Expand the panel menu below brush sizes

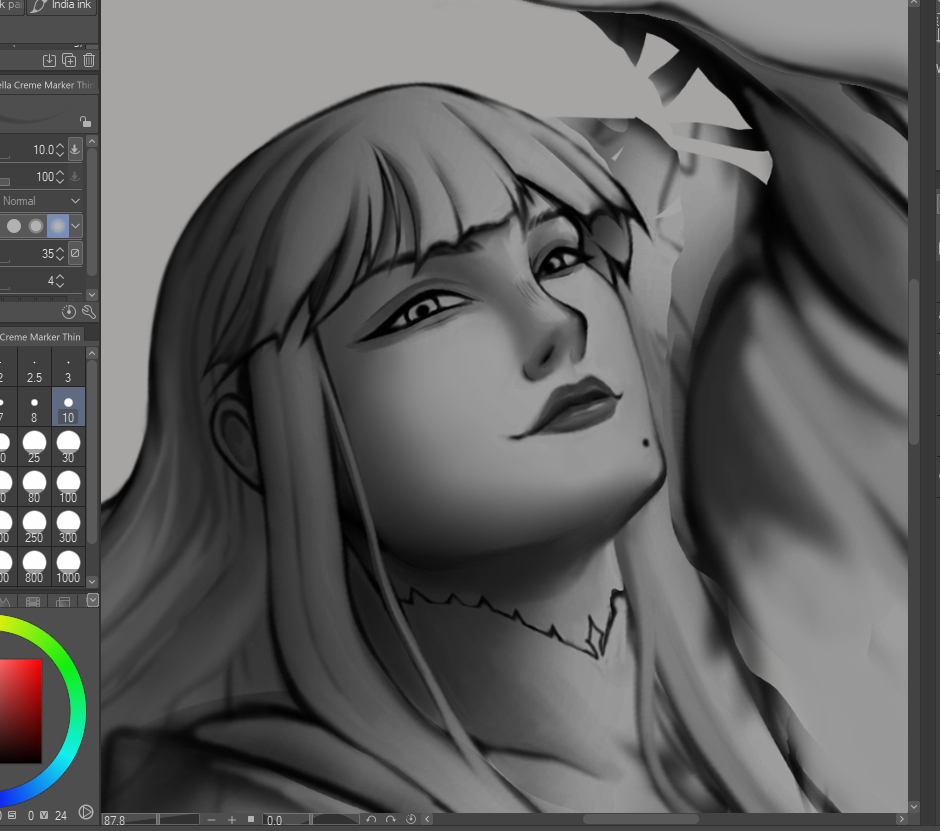point(93,600)
